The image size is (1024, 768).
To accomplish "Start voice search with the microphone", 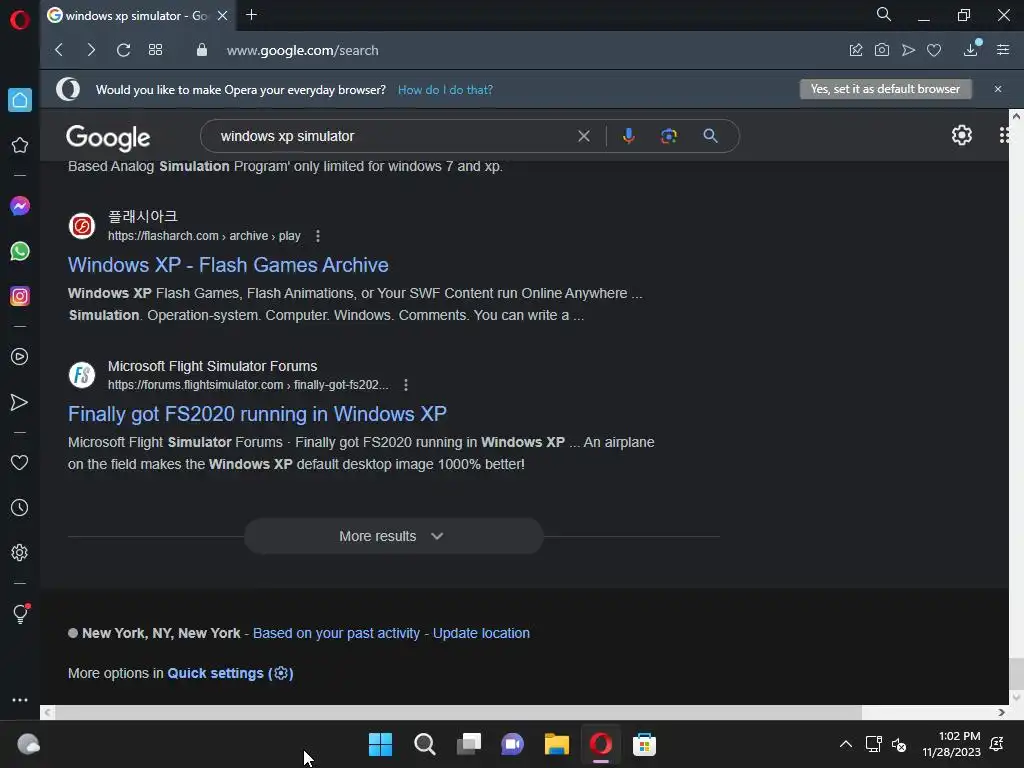I will 628,136.
